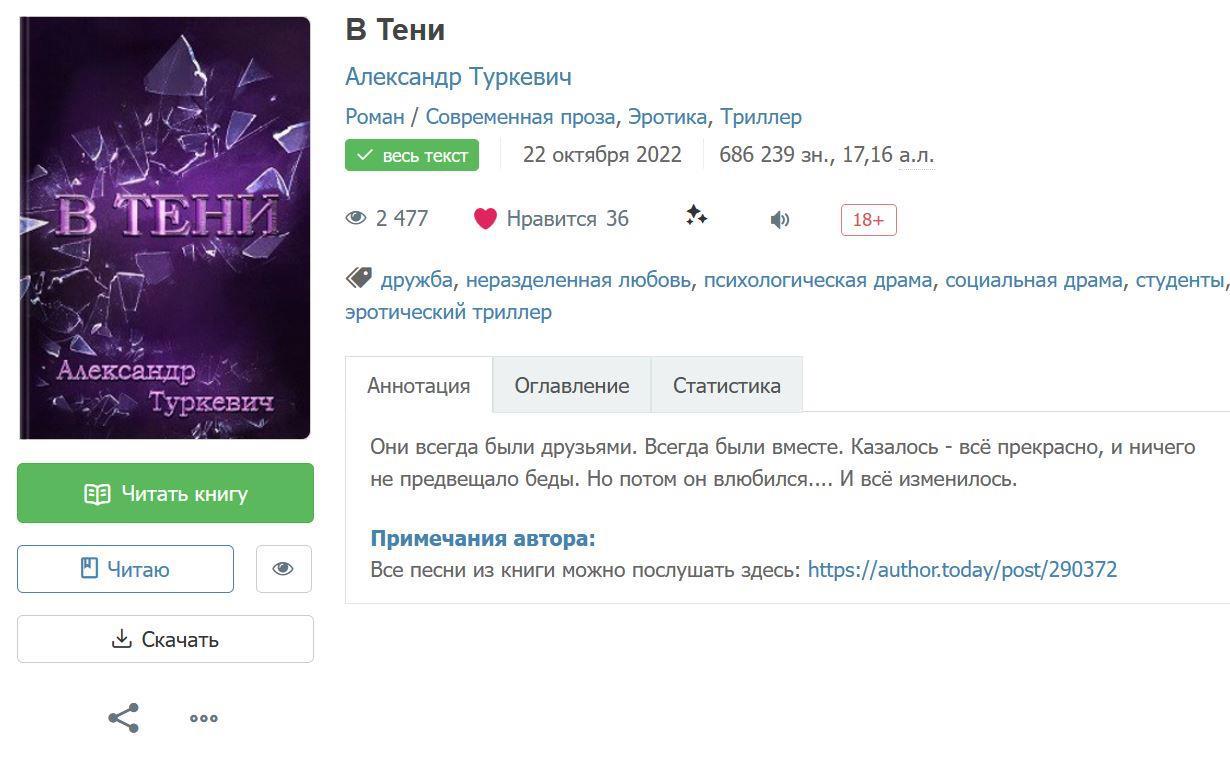Click the heart like icon
Screen dimensions: 1230x764
485,219
